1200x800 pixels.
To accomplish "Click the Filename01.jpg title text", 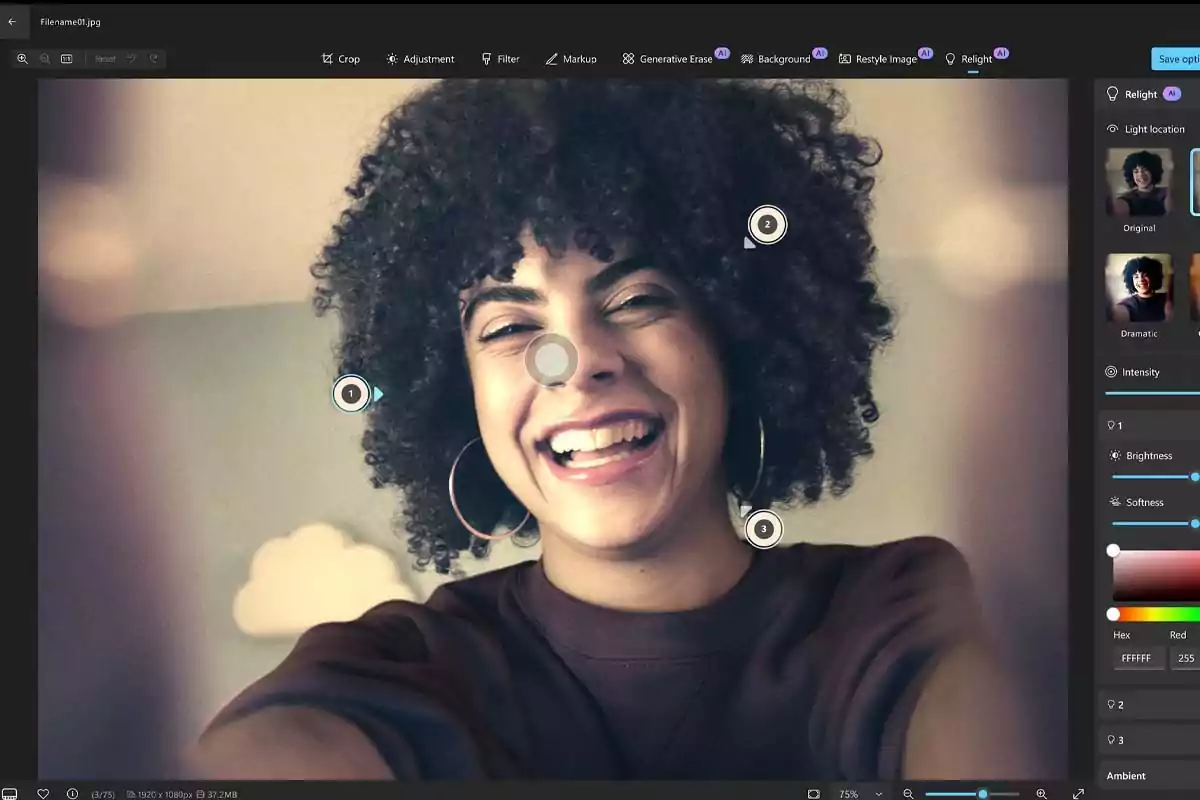I will 70,21.
